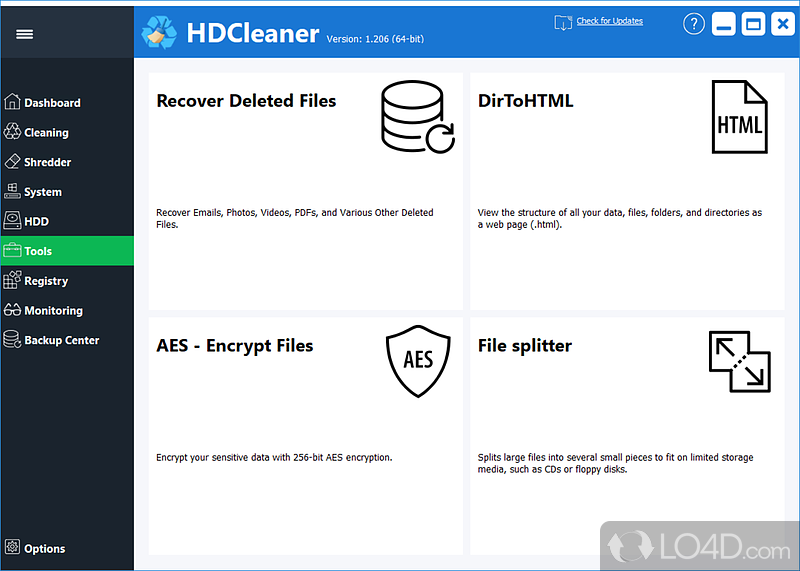
Task: Click the System computer icon
Action: click(x=12, y=191)
